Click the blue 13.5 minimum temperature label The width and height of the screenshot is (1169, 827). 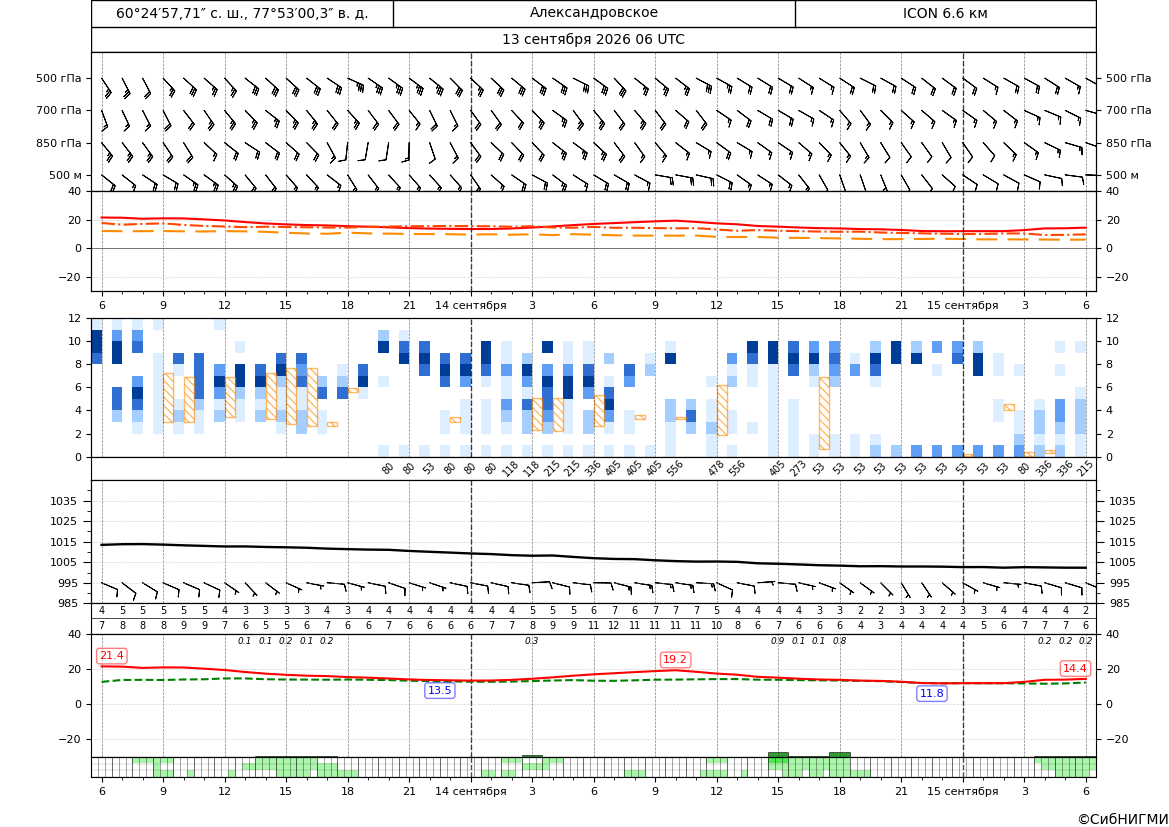tap(439, 691)
